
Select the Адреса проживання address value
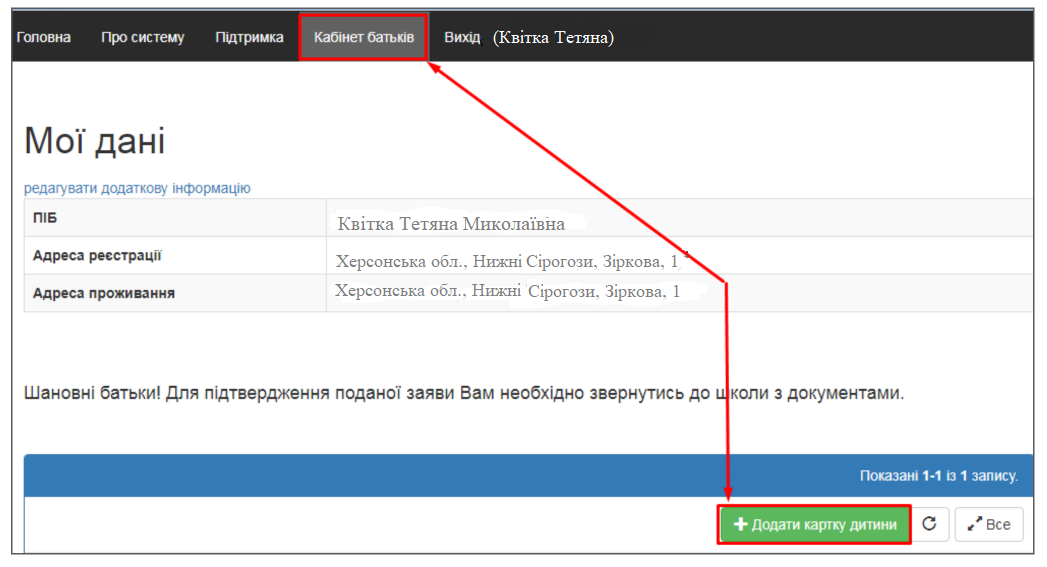coord(507,291)
